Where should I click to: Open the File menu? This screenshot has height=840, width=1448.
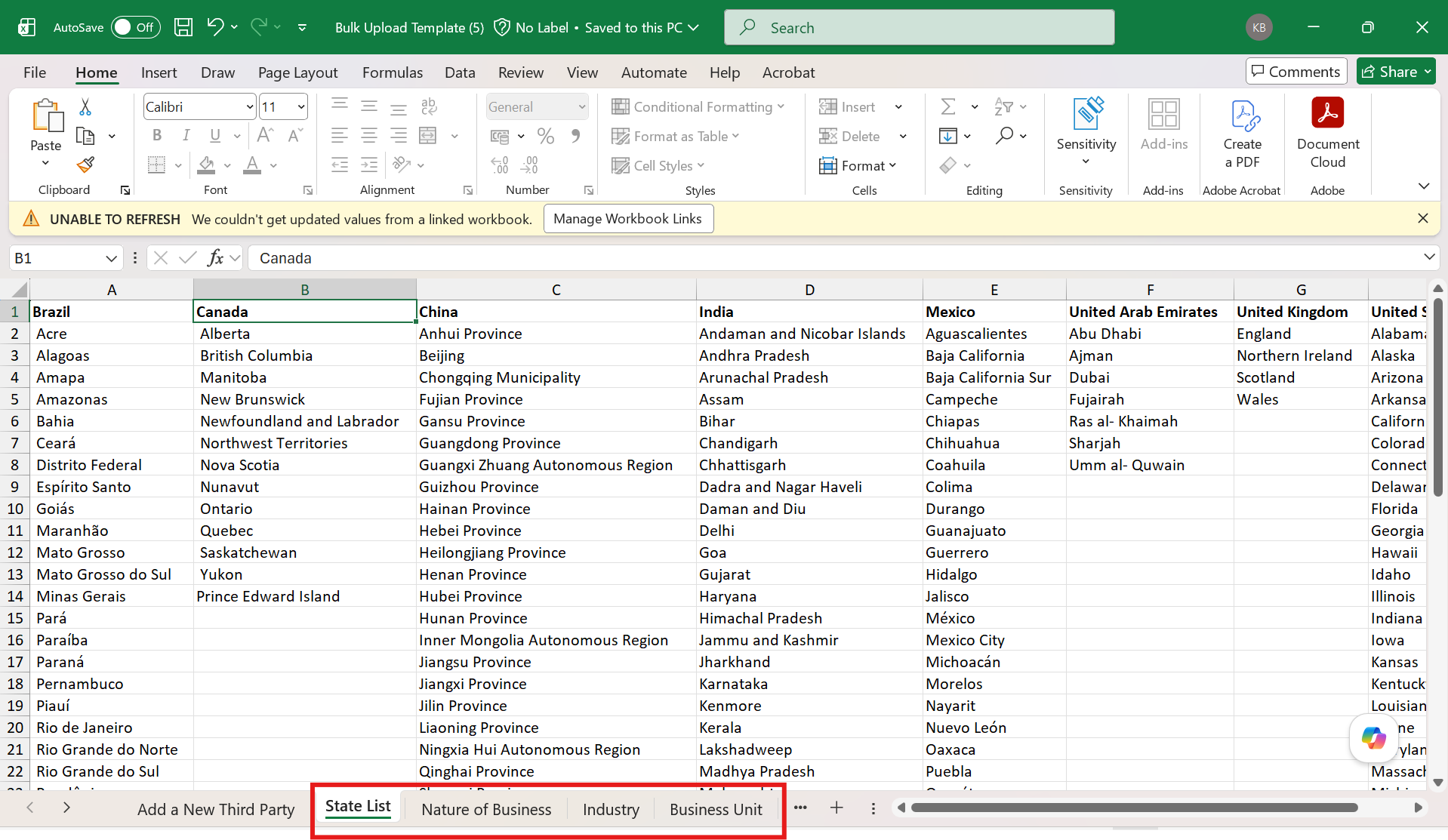coord(35,72)
